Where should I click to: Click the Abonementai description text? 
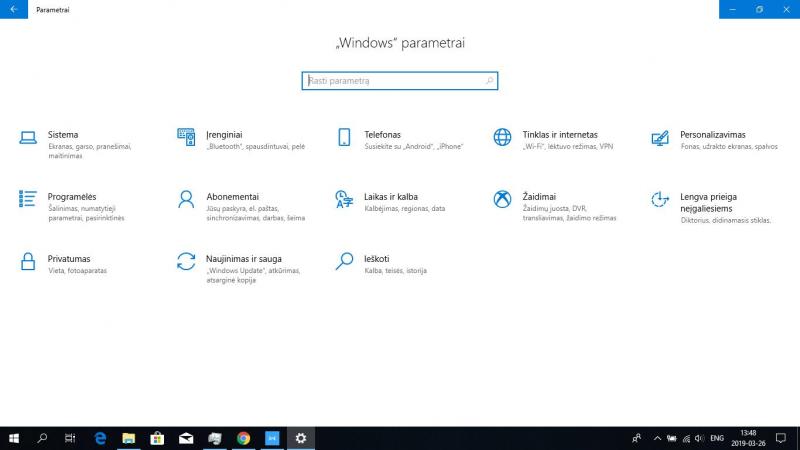256,213
